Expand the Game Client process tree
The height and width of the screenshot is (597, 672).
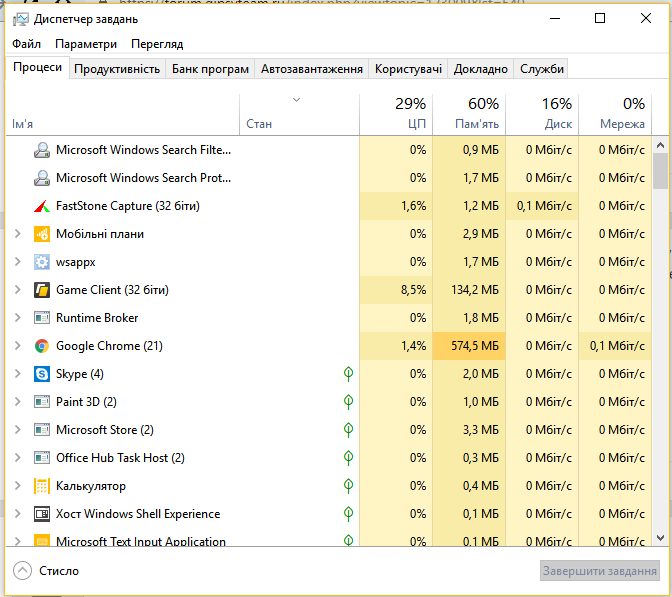[x=18, y=290]
